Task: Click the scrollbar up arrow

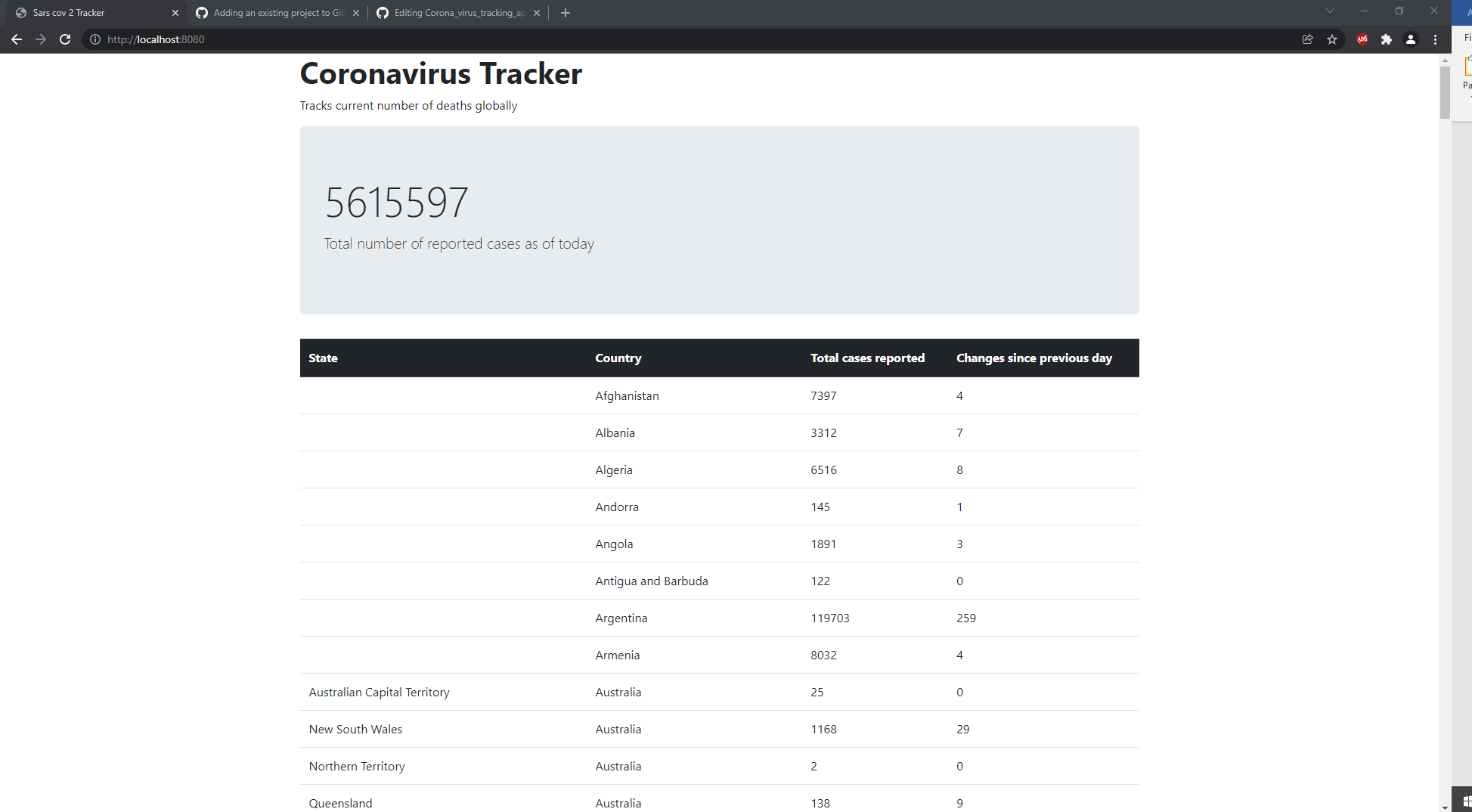Action: (x=1445, y=60)
